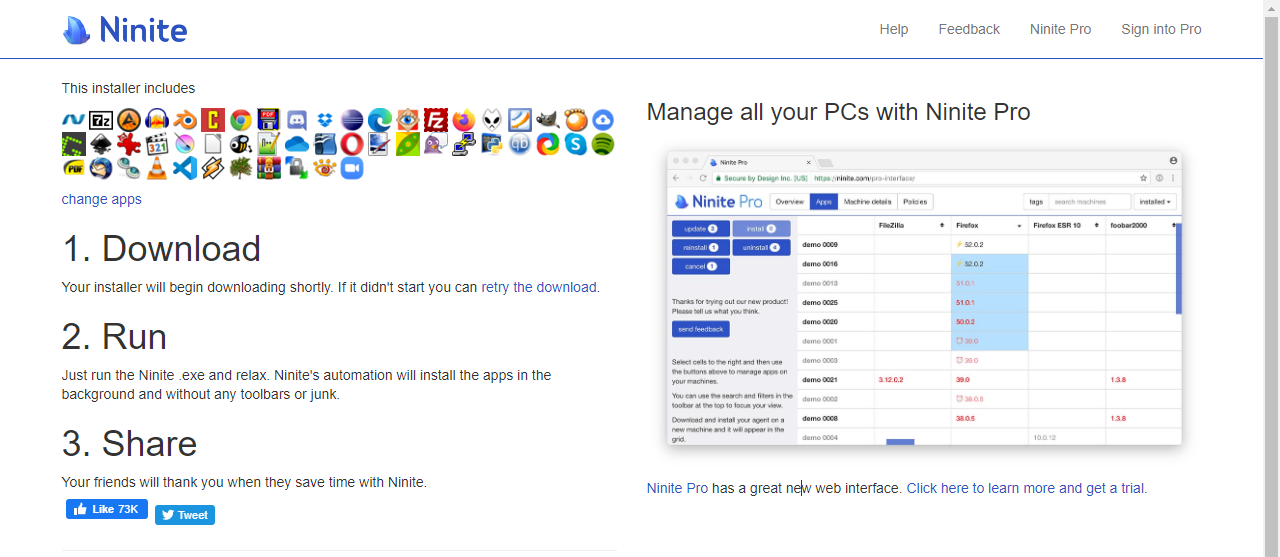Image resolution: width=1280 pixels, height=557 pixels.
Task: Click the Firefox icon
Action: [x=464, y=120]
